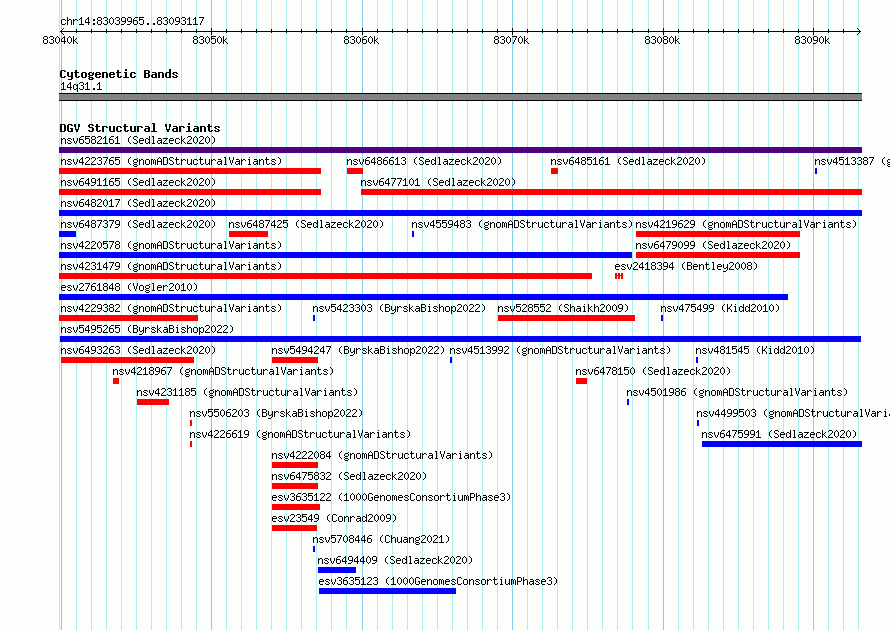Open the esv2761848 (Vogler2010) variant

coord(129,287)
